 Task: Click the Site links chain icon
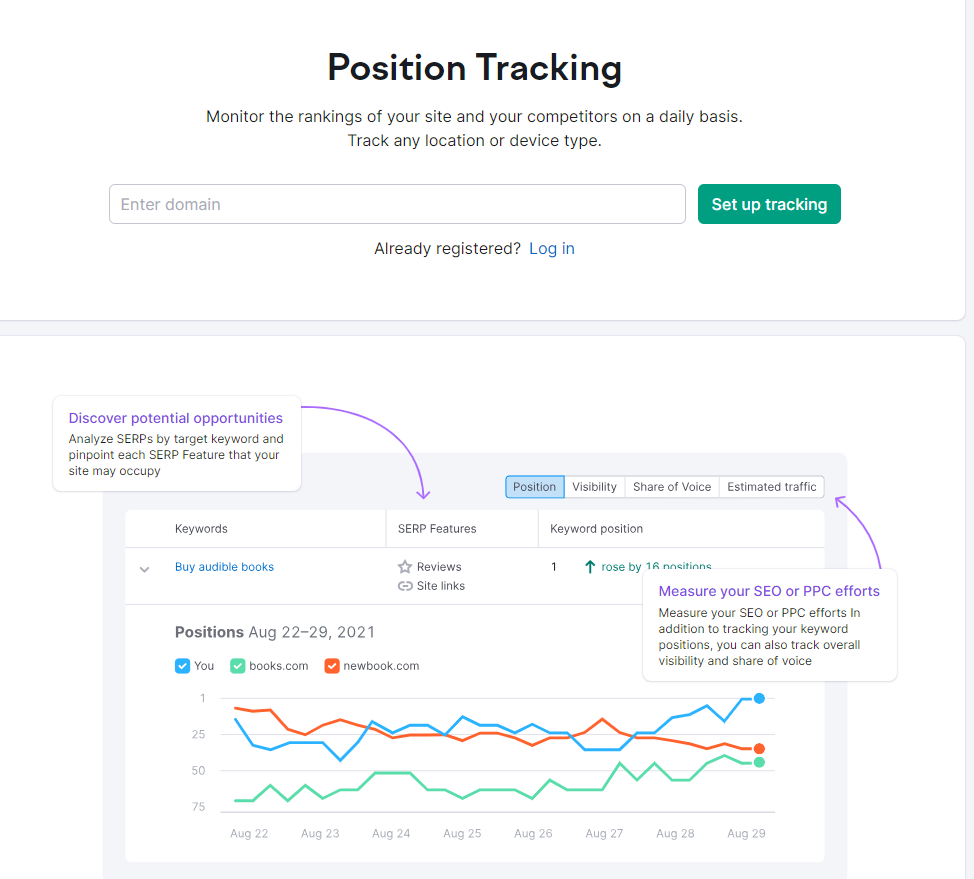(405, 586)
